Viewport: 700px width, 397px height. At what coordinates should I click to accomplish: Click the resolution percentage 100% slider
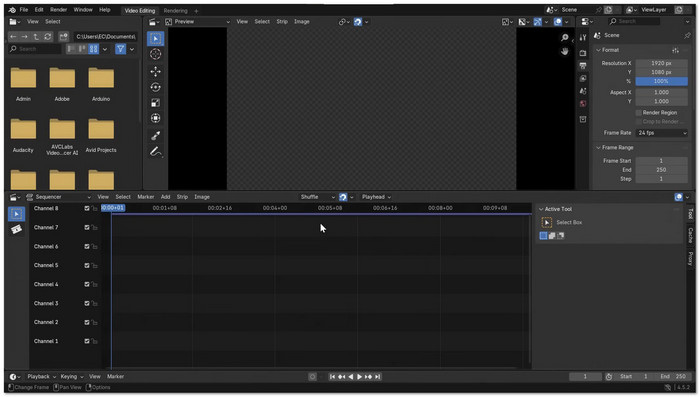click(662, 82)
